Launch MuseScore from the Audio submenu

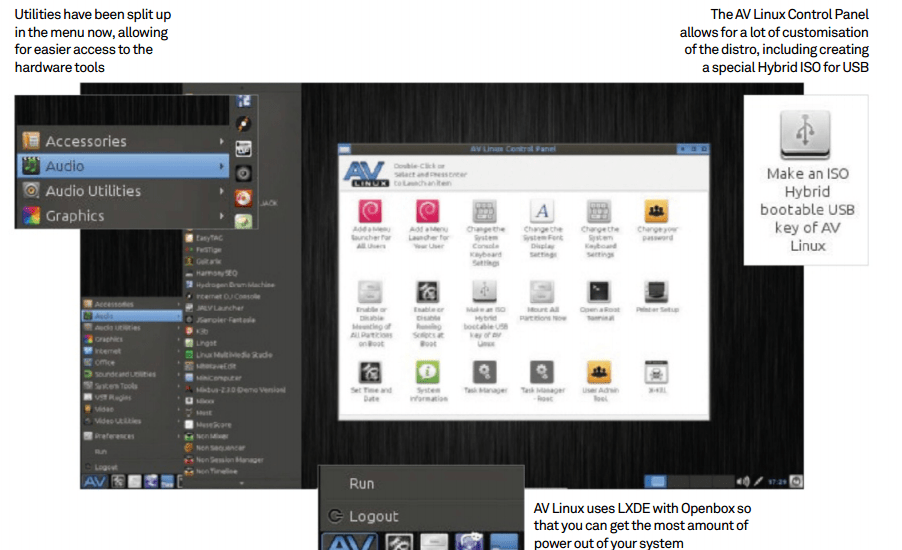click(x=242, y=425)
